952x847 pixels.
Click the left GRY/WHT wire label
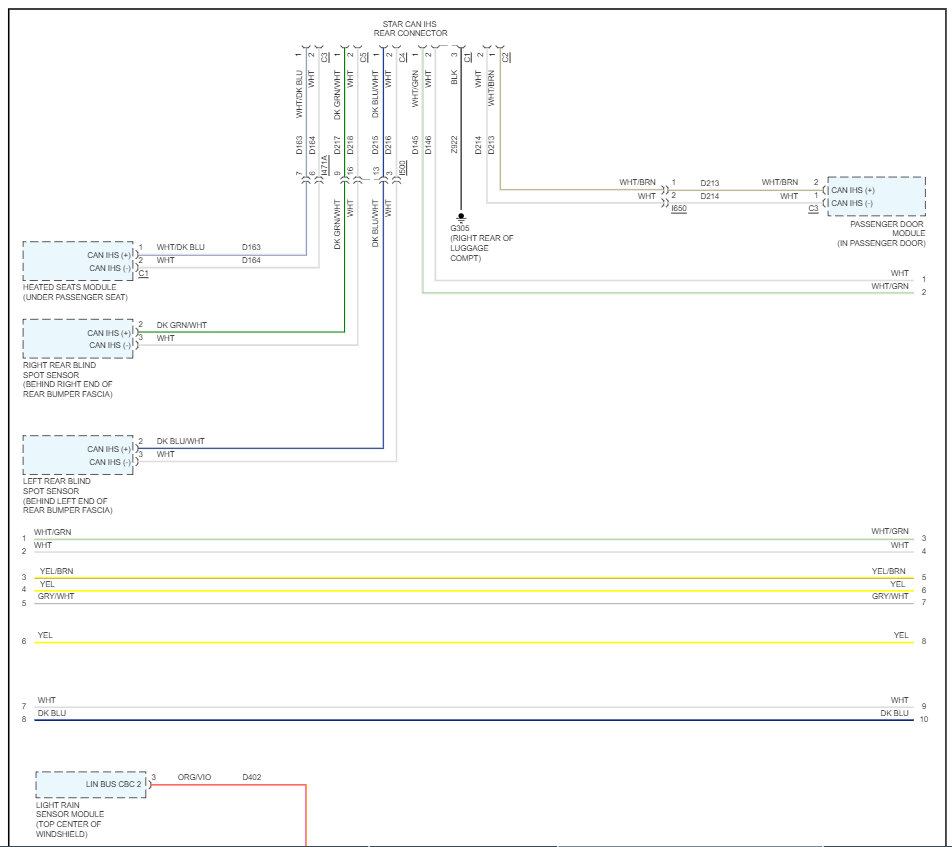click(x=56, y=596)
